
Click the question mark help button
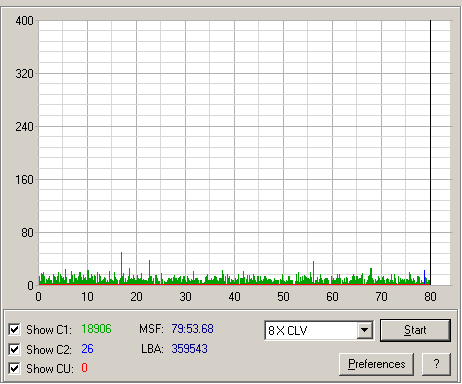[436, 364]
